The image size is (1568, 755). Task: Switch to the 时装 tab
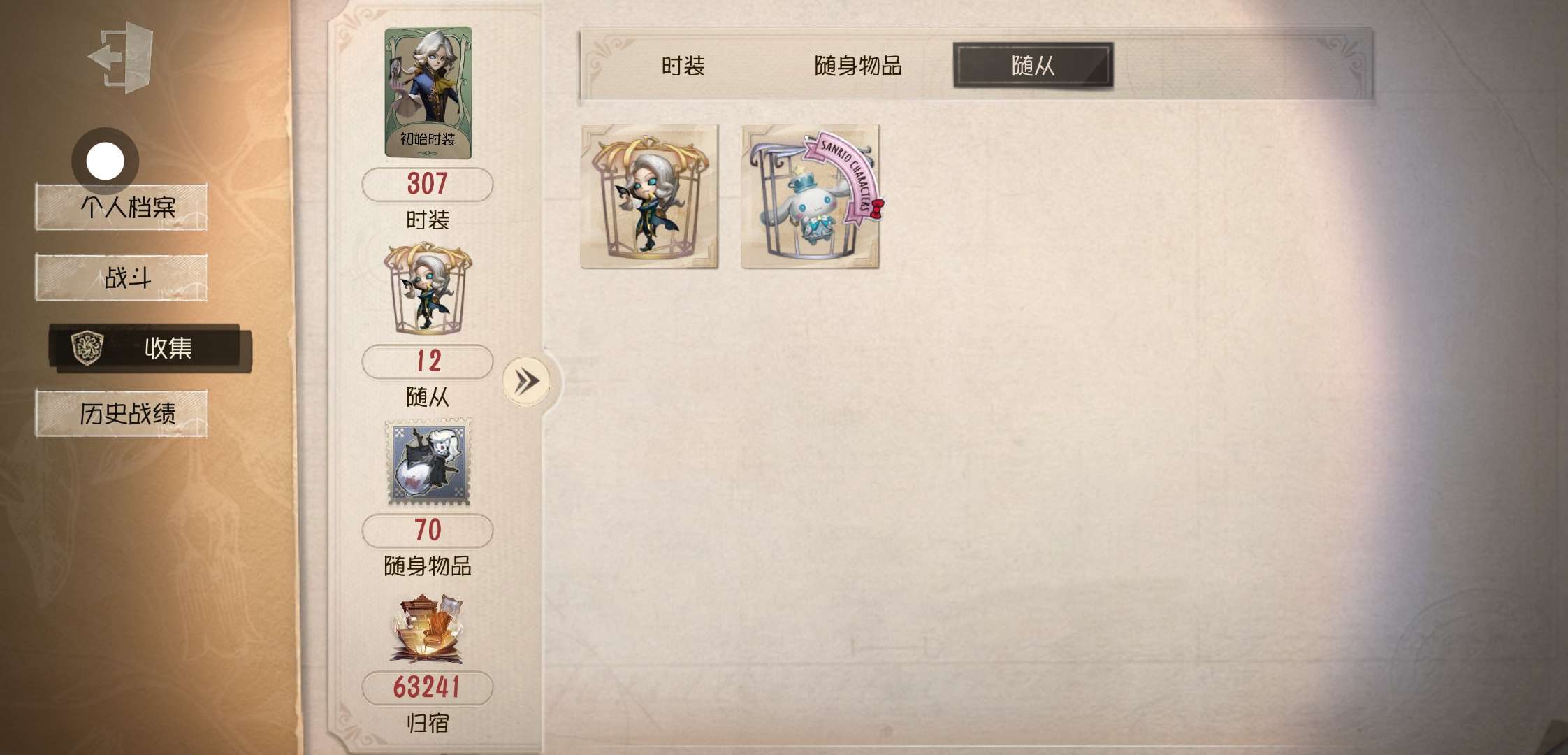tap(683, 66)
